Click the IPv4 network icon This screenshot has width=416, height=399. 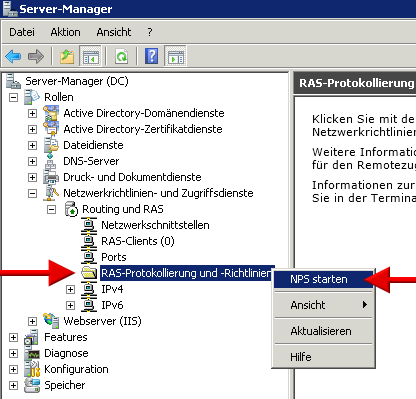(x=89, y=289)
